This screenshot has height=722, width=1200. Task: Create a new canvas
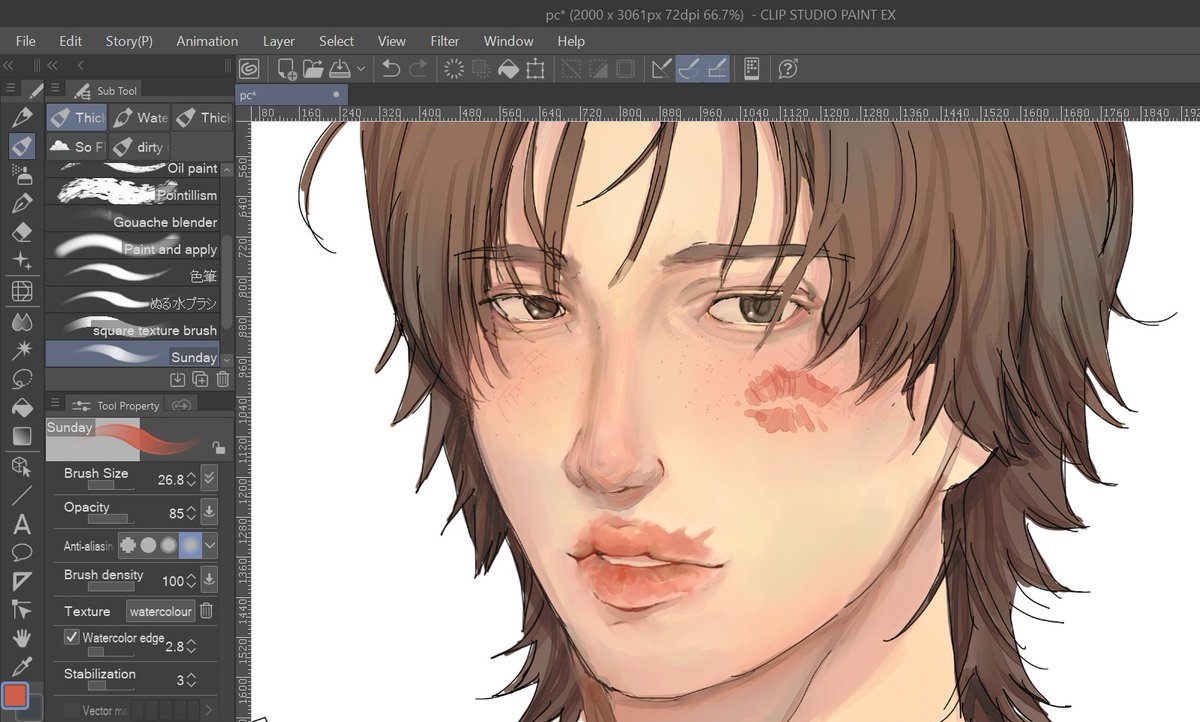tap(287, 69)
